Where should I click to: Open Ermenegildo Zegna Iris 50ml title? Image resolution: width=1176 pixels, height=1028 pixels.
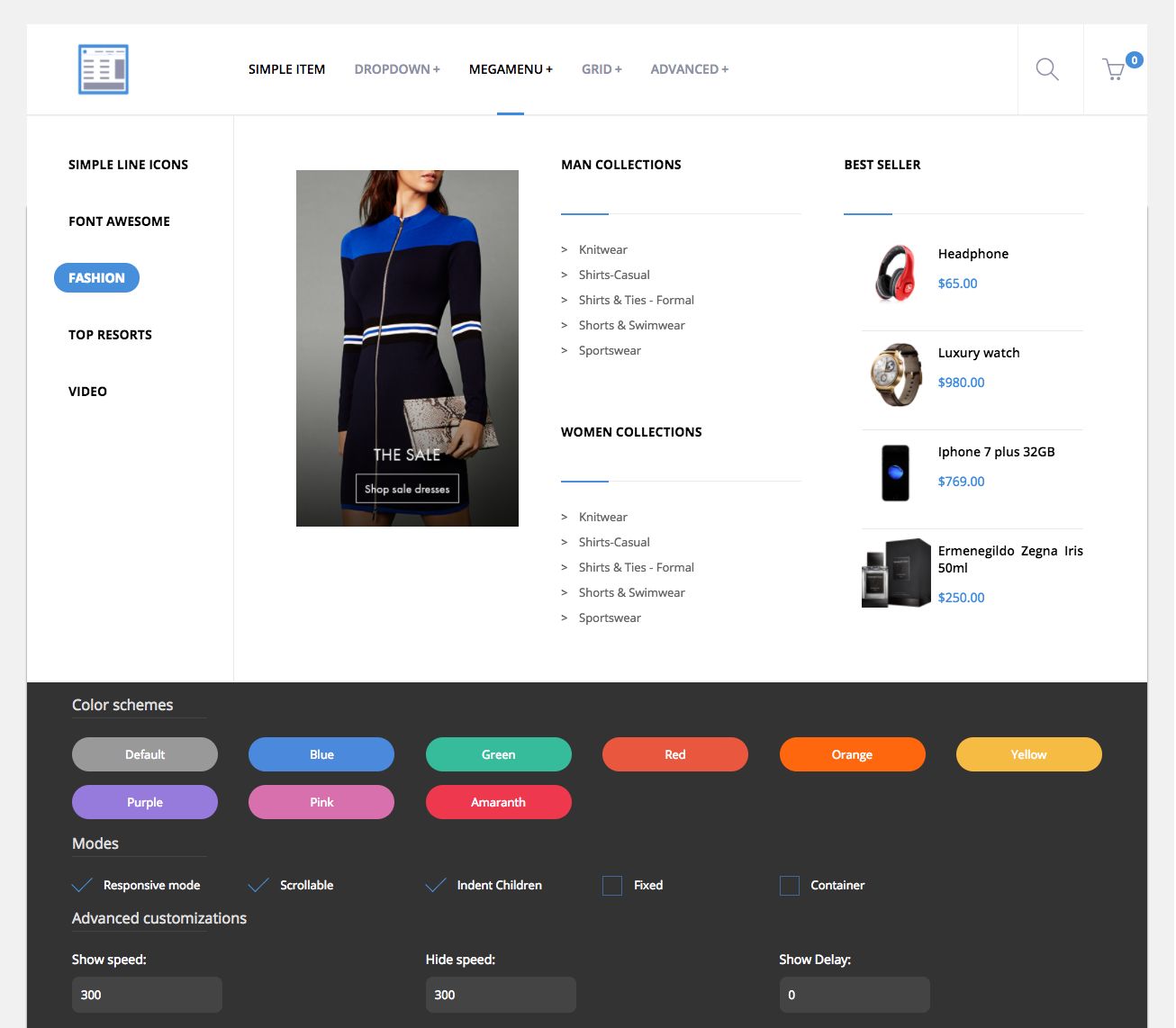coord(1010,559)
